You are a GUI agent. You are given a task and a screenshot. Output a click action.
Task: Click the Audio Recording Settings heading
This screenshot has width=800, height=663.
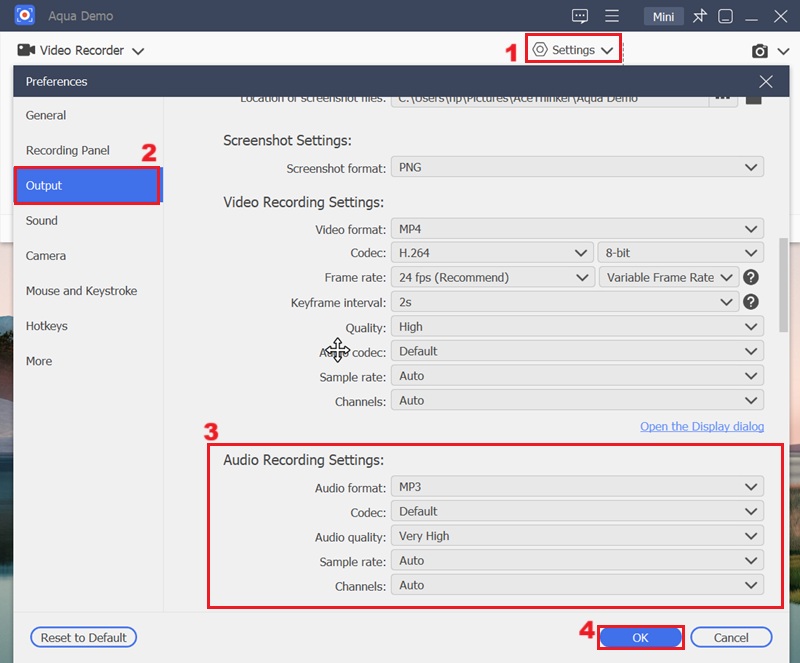coord(304,460)
